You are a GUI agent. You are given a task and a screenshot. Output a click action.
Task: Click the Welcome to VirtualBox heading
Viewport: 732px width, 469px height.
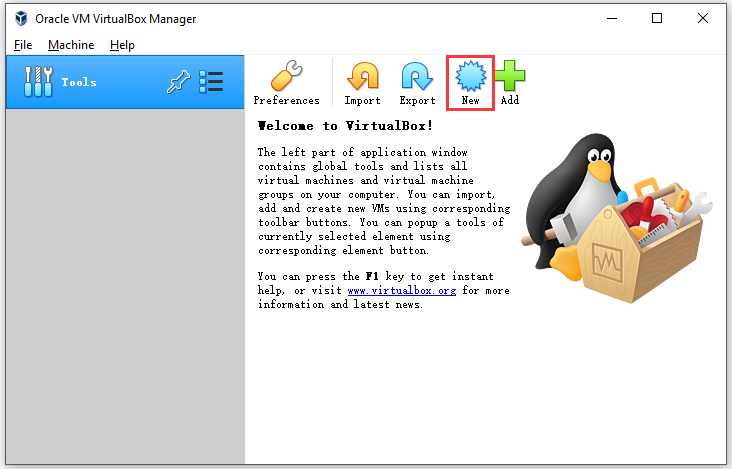point(345,126)
